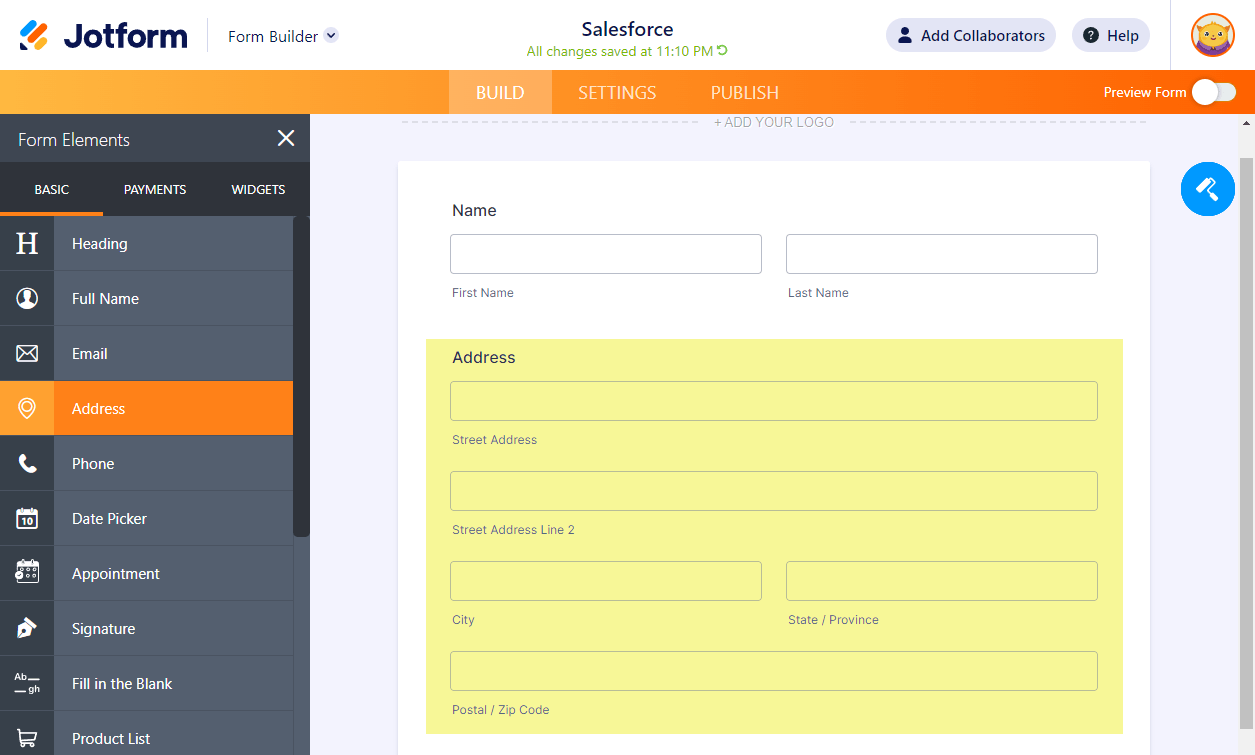This screenshot has height=755, width=1255.
Task: Click the Date Picker calendar icon
Action: 27,518
